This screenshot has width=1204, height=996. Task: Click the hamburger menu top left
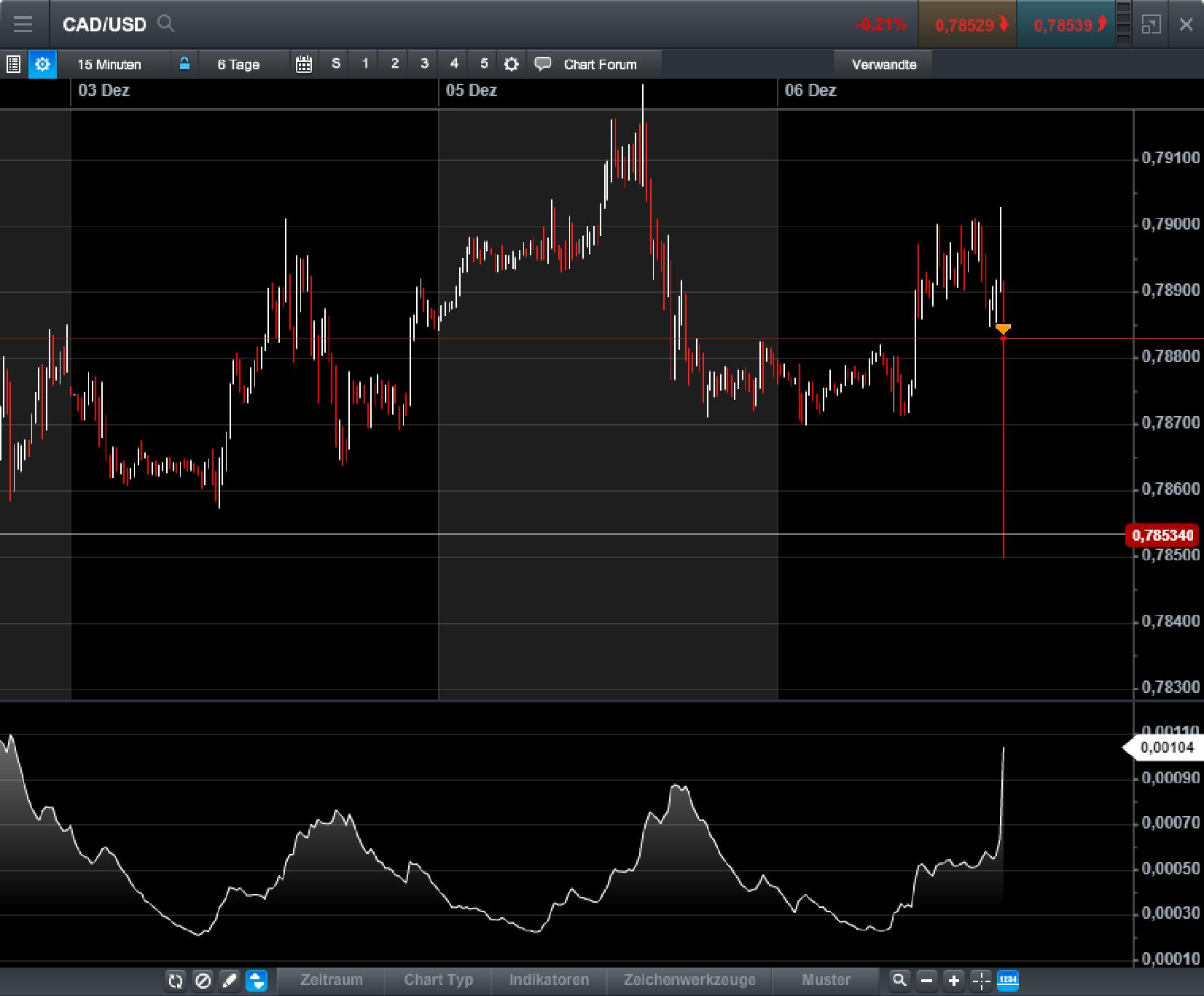[x=23, y=24]
